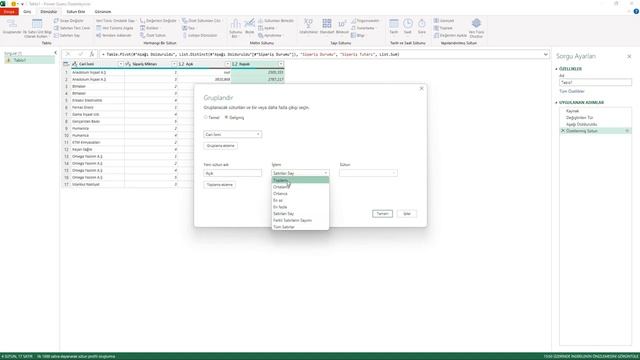Click the Veri Türü Oluştur icon
Image resolution: width=640 pixels, height=360 pixels.
tap(476, 28)
